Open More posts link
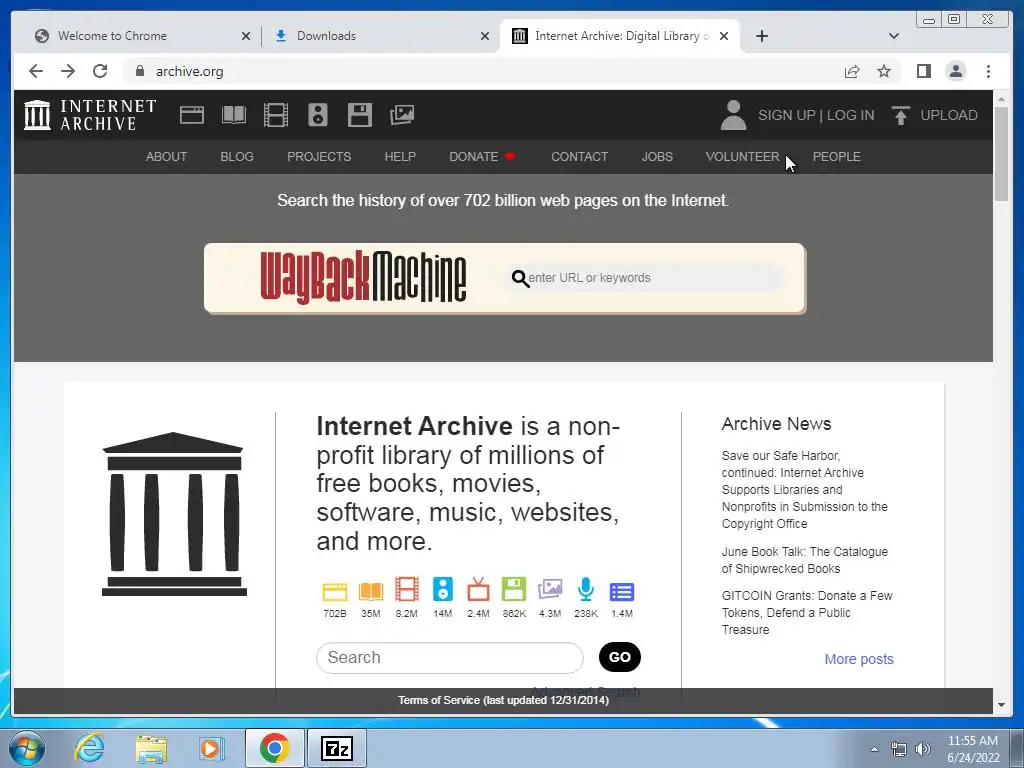 [x=859, y=659]
